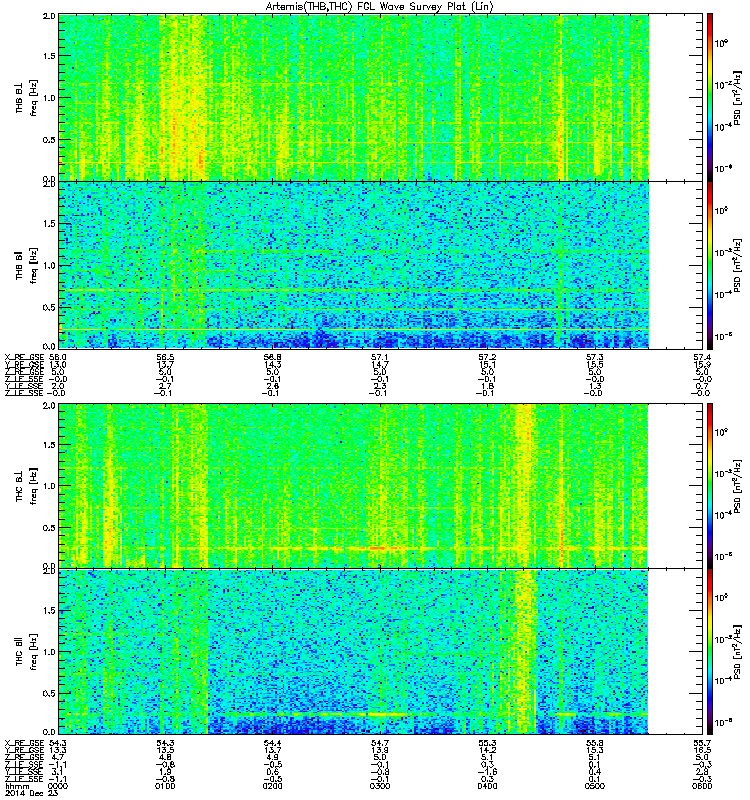The width and height of the screenshot is (750, 800).
Task: Click the 'hhmm' time format label
Action: (17, 786)
